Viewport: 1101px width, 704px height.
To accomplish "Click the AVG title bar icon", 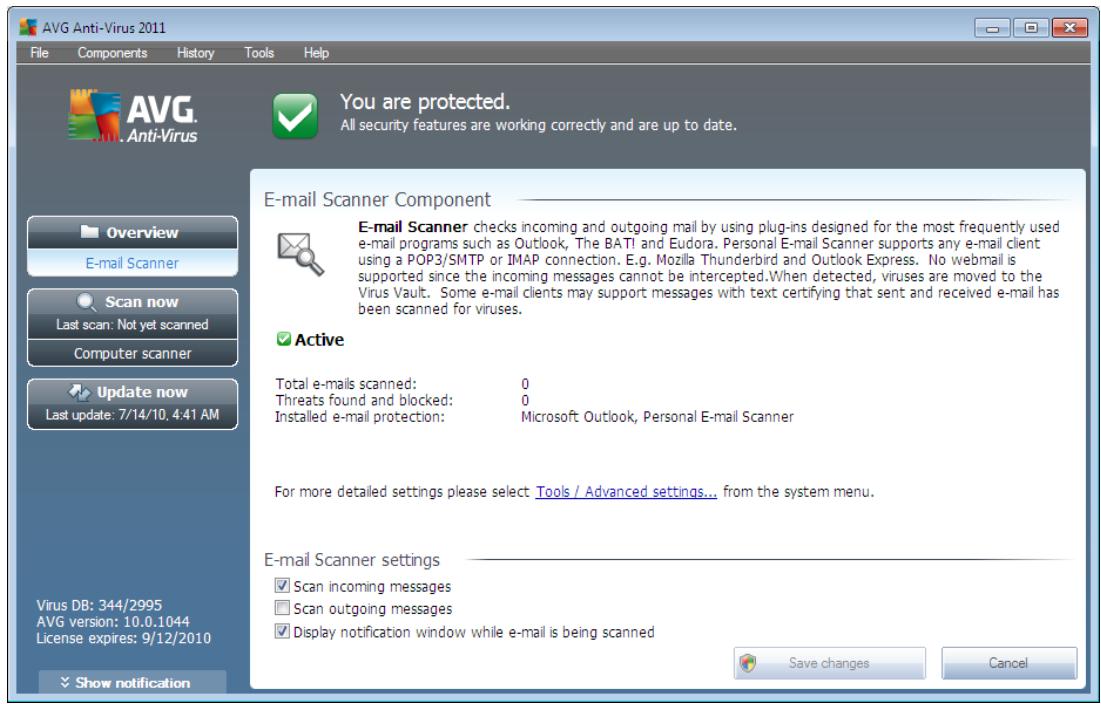I will click(x=28, y=27).
